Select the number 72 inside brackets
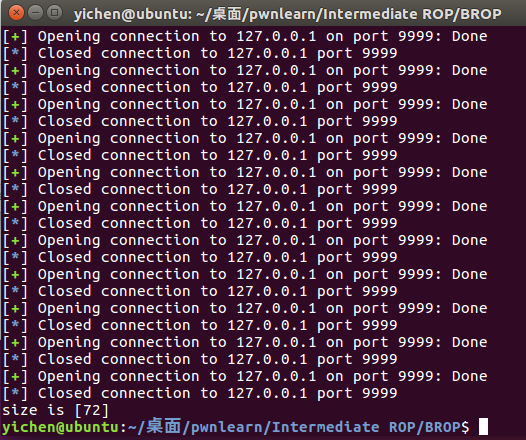 [91, 410]
